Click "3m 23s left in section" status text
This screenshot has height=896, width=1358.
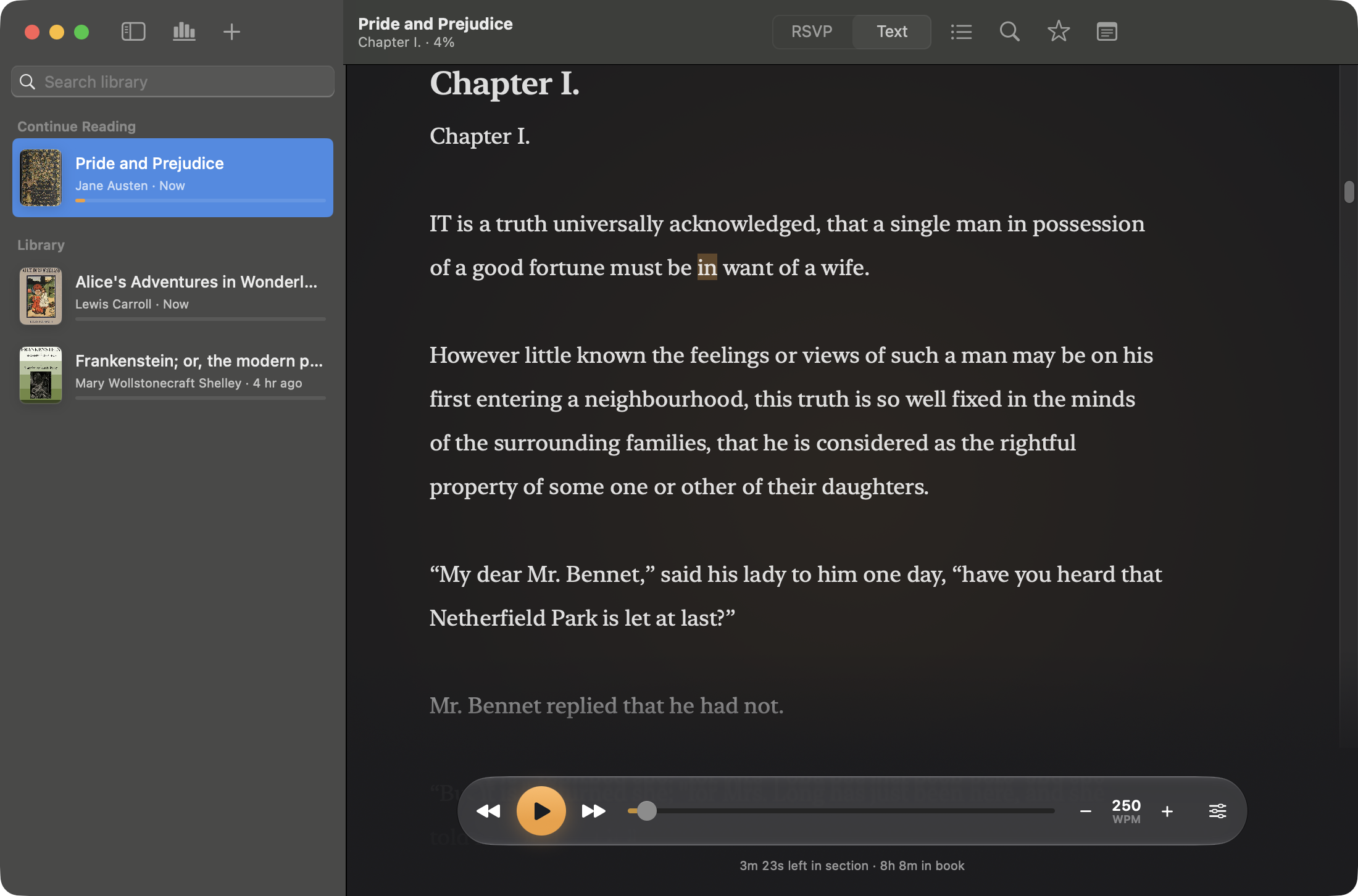[804, 866]
